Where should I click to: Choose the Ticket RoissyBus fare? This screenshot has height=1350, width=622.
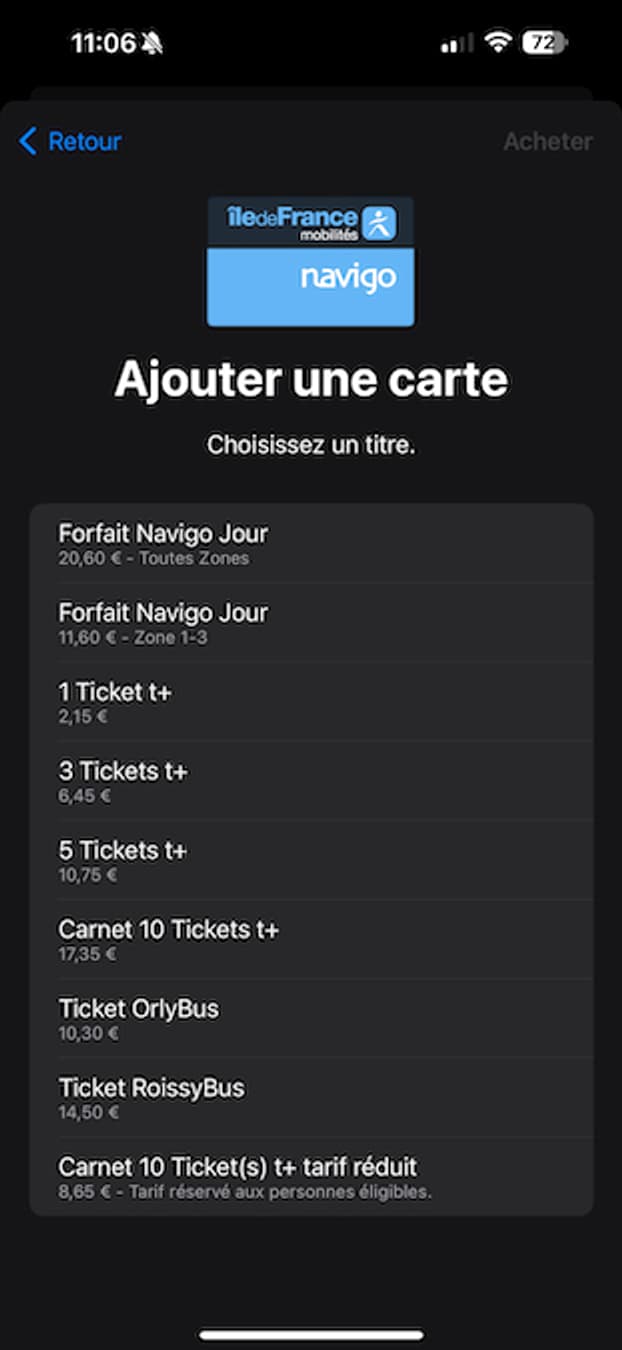[x=310, y=1097]
